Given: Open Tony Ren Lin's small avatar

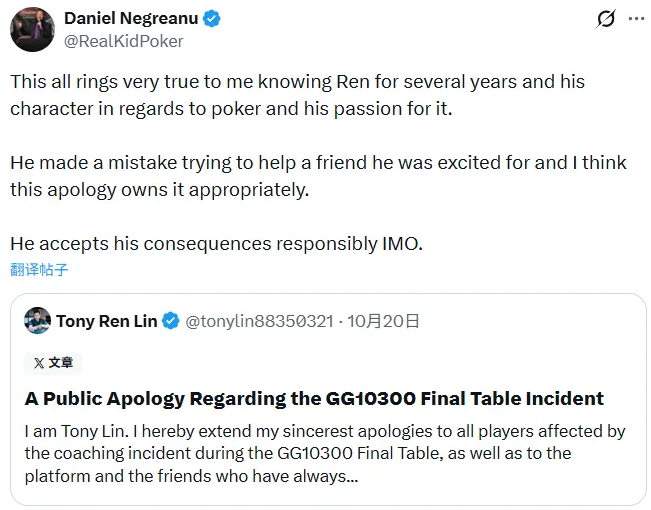Looking at the screenshot, I should [38, 321].
